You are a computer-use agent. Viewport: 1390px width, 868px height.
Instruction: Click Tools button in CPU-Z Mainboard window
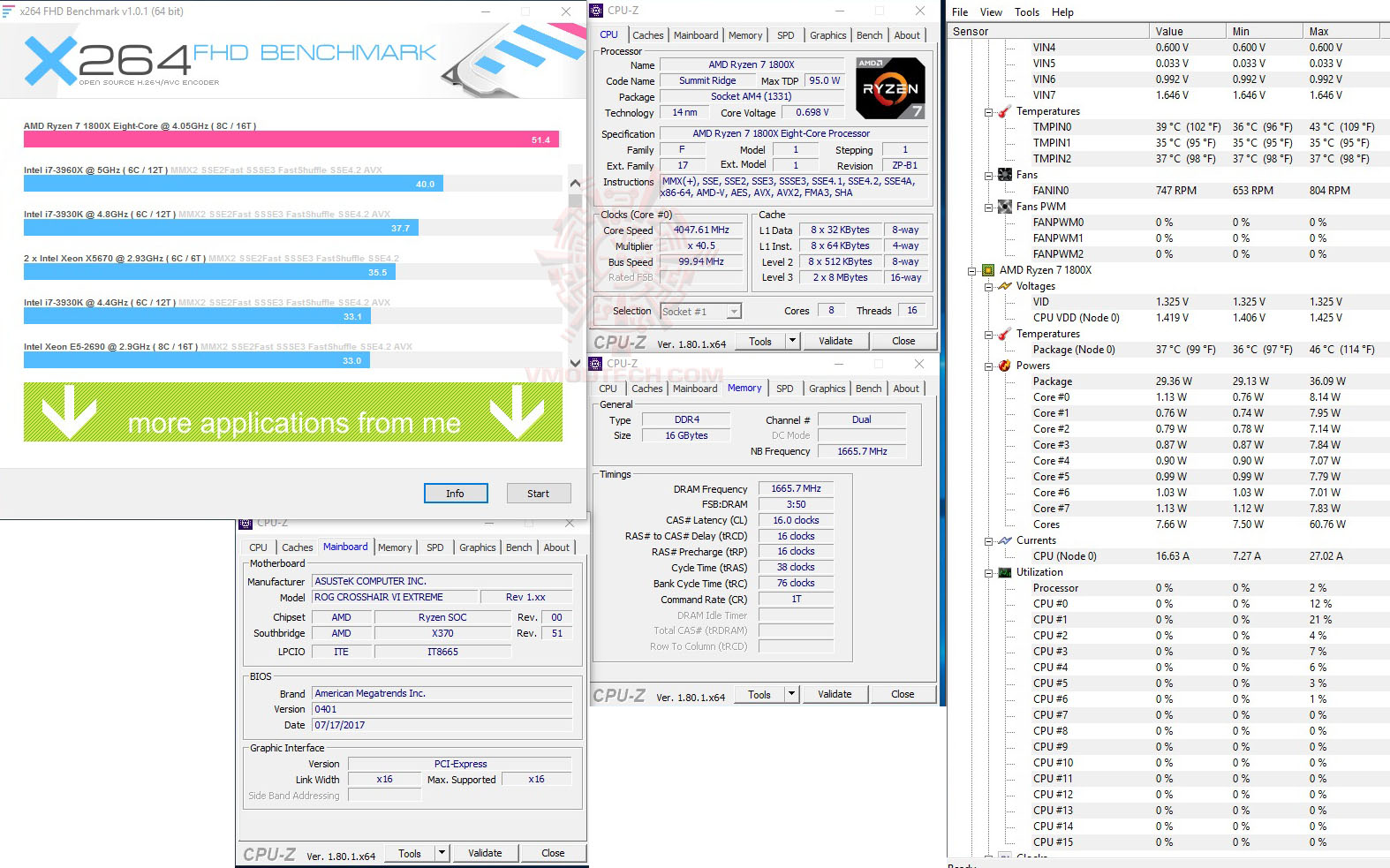410,853
